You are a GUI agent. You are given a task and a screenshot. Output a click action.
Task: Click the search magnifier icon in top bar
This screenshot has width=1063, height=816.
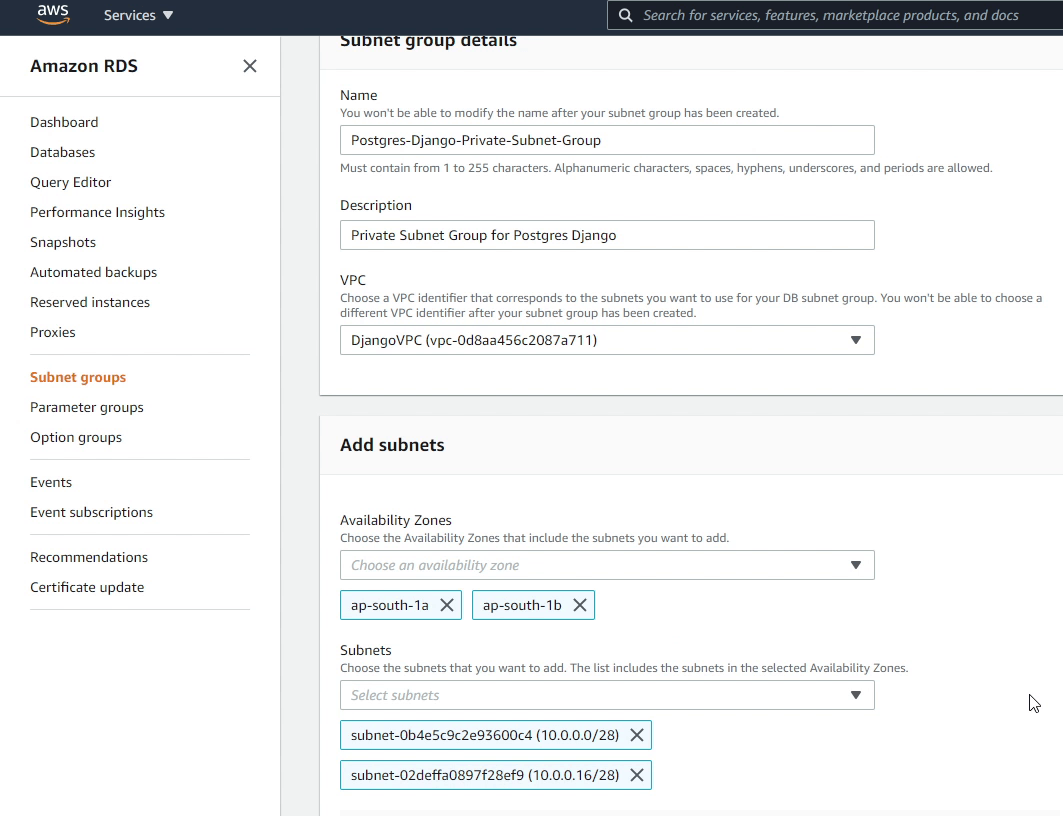pos(626,15)
